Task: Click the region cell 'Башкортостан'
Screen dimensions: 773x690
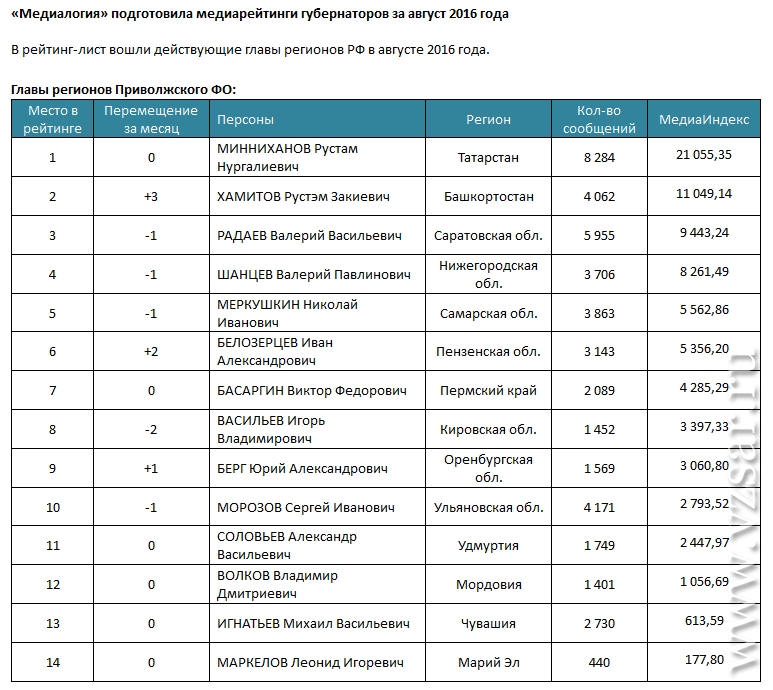Action: point(489,197)
